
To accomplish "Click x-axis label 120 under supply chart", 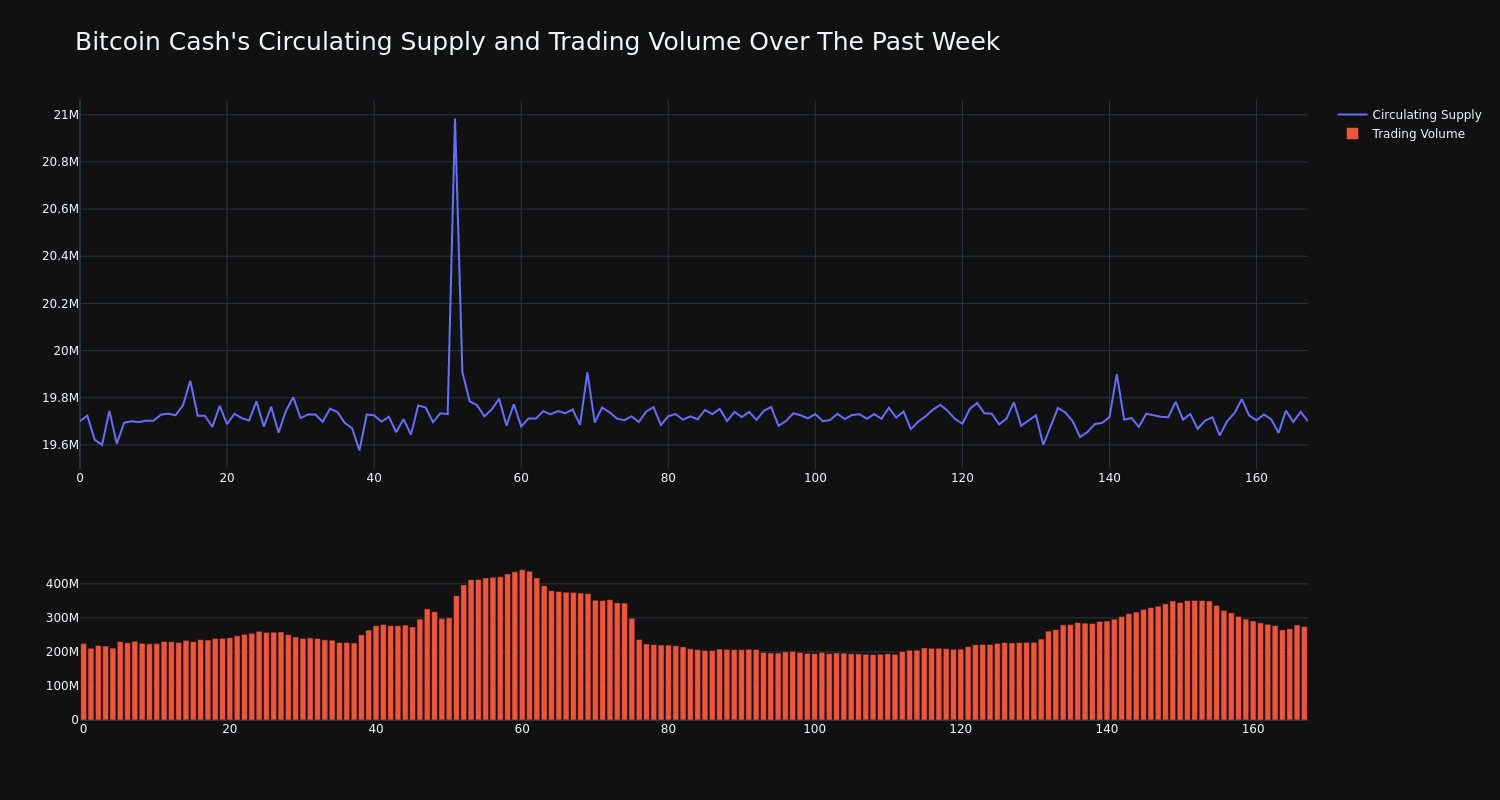I will [962, 478].
